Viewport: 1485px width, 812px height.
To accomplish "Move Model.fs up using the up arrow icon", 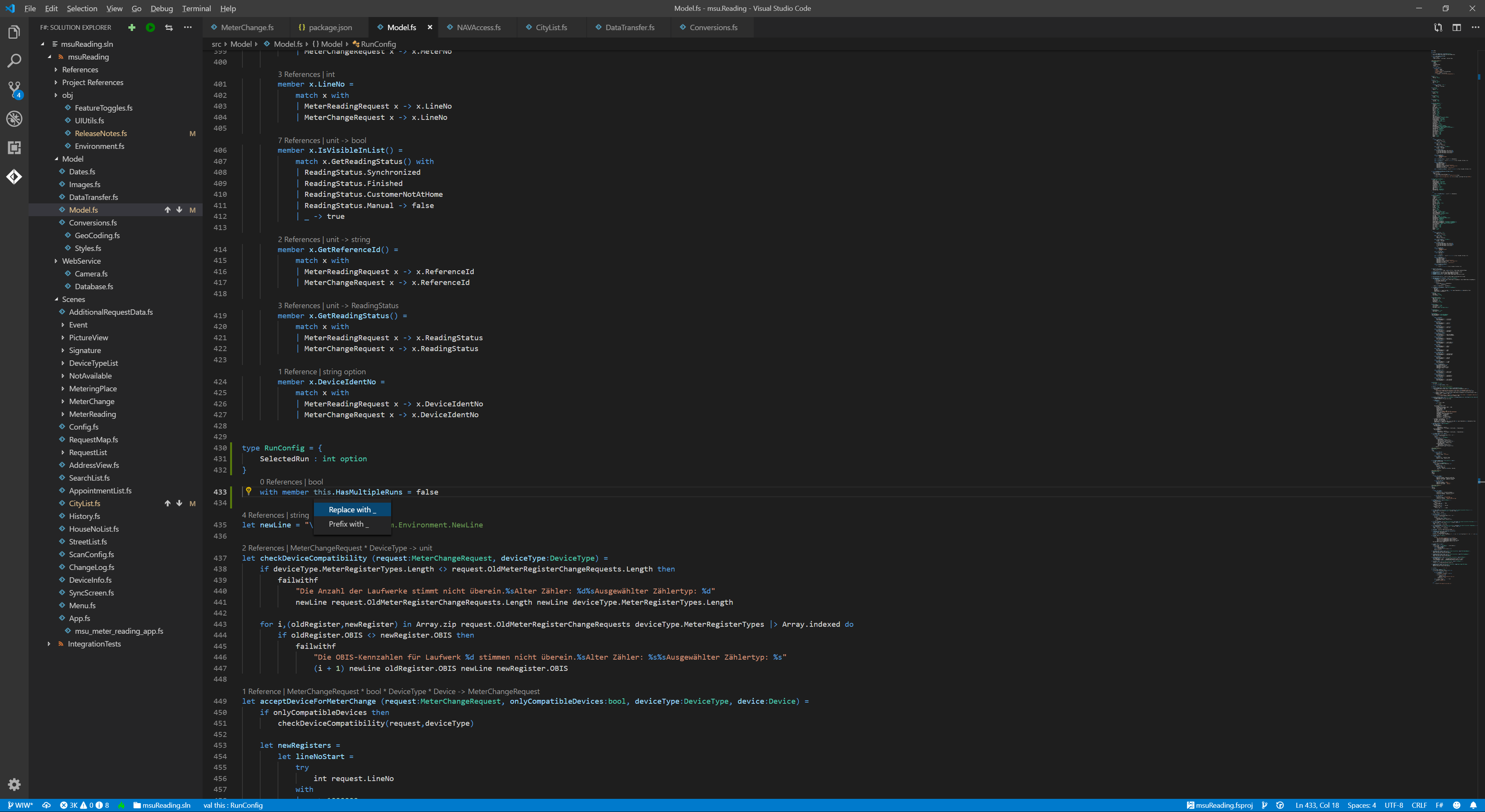I will coord(168,210).
